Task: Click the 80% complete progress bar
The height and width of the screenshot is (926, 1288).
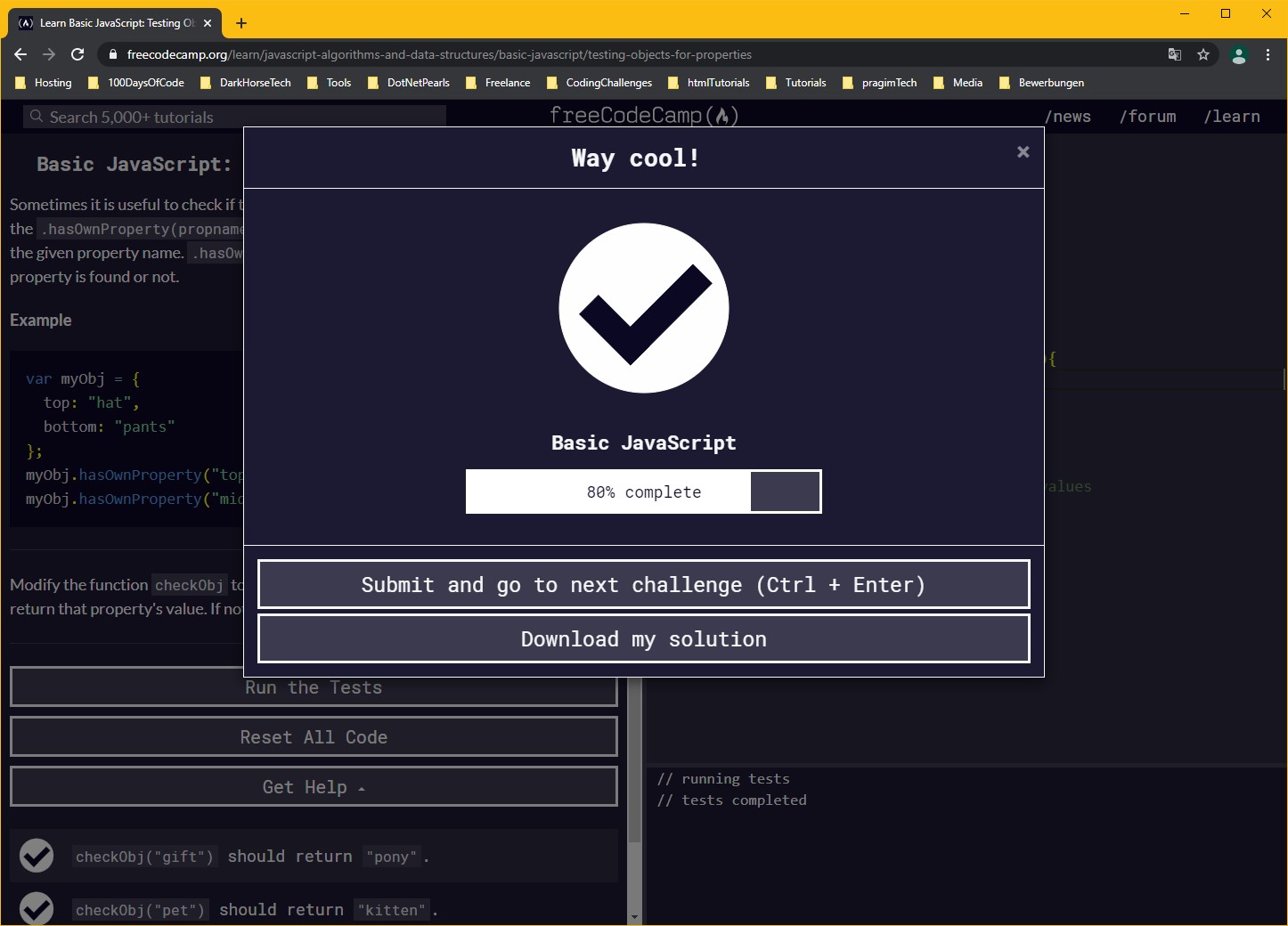Action: [x=643, y=491]
